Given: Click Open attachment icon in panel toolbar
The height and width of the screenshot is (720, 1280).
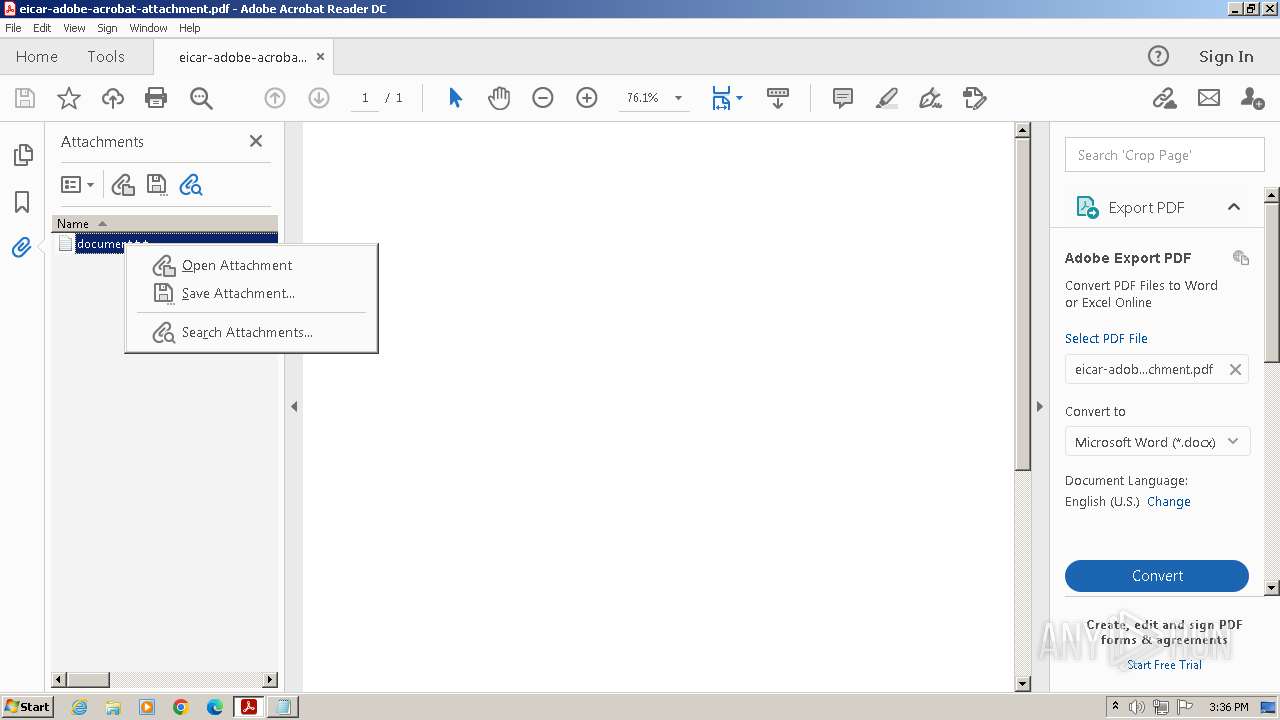Looking at the screenshot, I should [123, 185].
